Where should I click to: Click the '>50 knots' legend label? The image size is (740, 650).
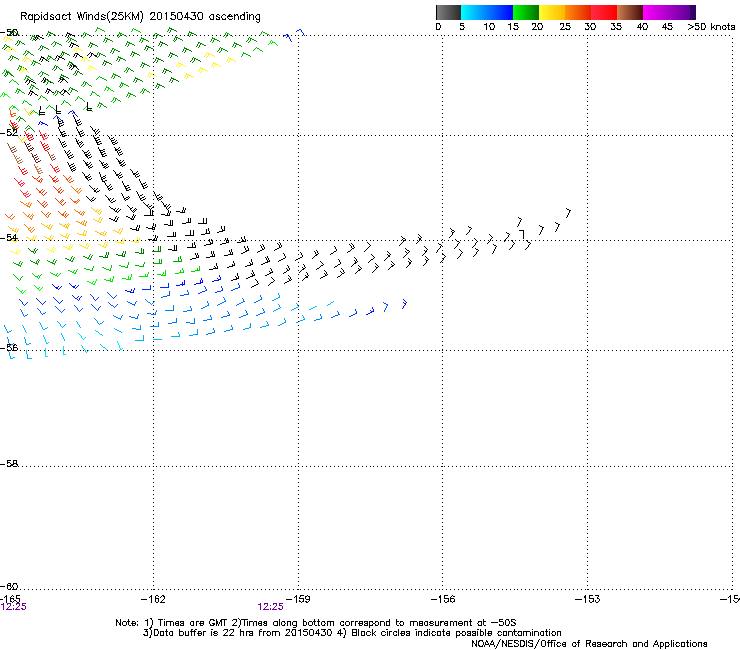point(711,27)
